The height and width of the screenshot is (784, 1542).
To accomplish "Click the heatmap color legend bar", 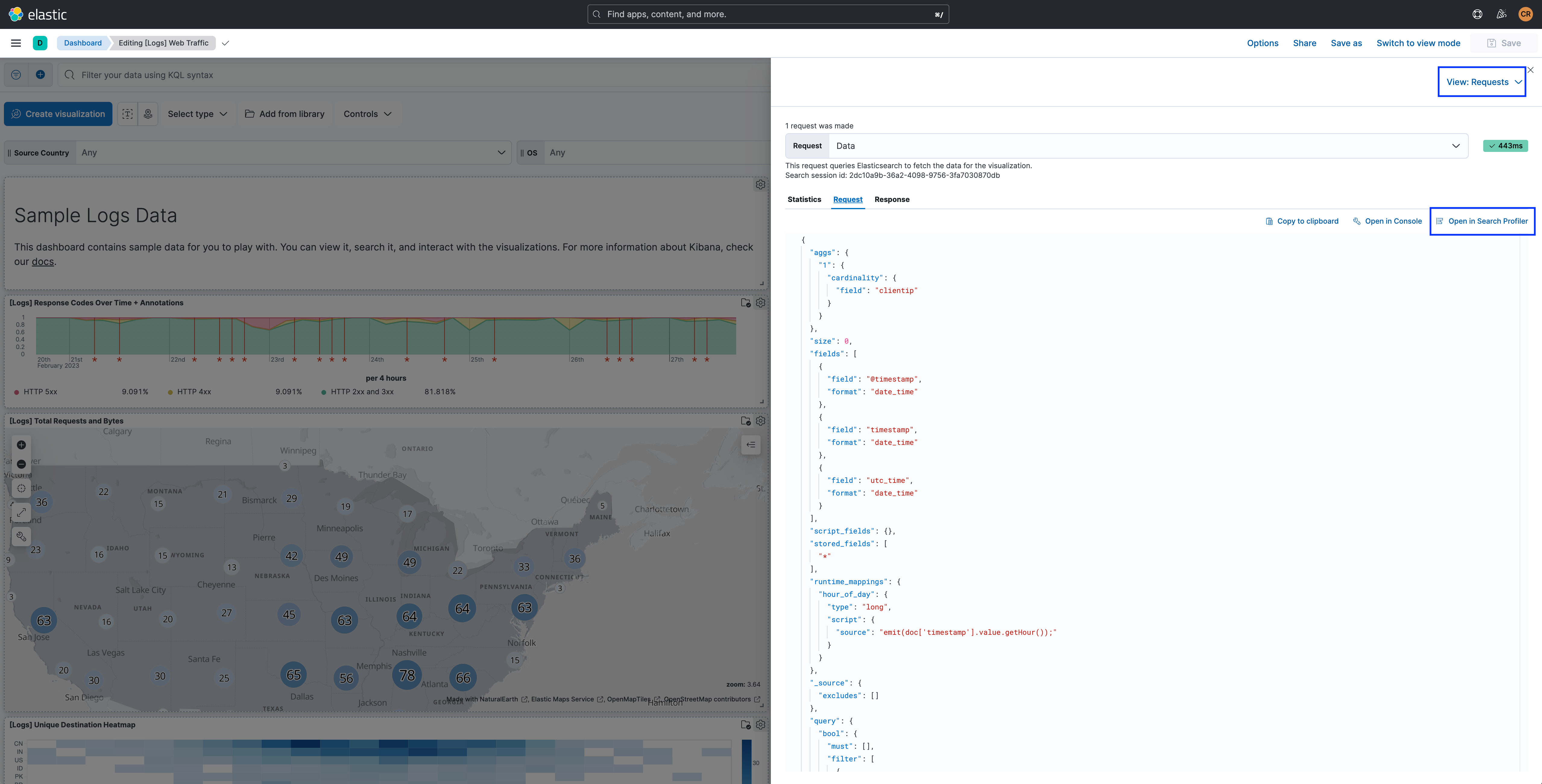I will (x=746, y=761).
